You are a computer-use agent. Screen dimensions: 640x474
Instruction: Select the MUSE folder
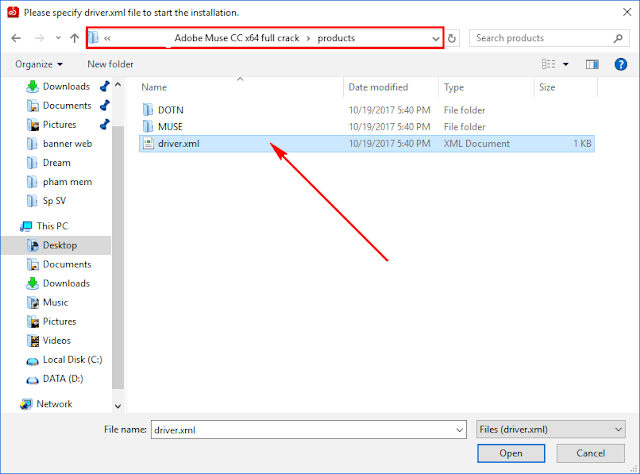coord(170,127)
